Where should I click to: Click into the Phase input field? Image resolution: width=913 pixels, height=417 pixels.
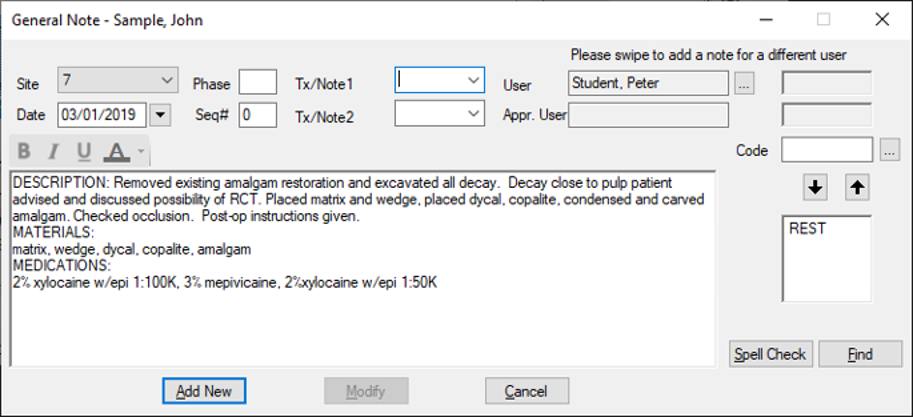coord(257,82)
